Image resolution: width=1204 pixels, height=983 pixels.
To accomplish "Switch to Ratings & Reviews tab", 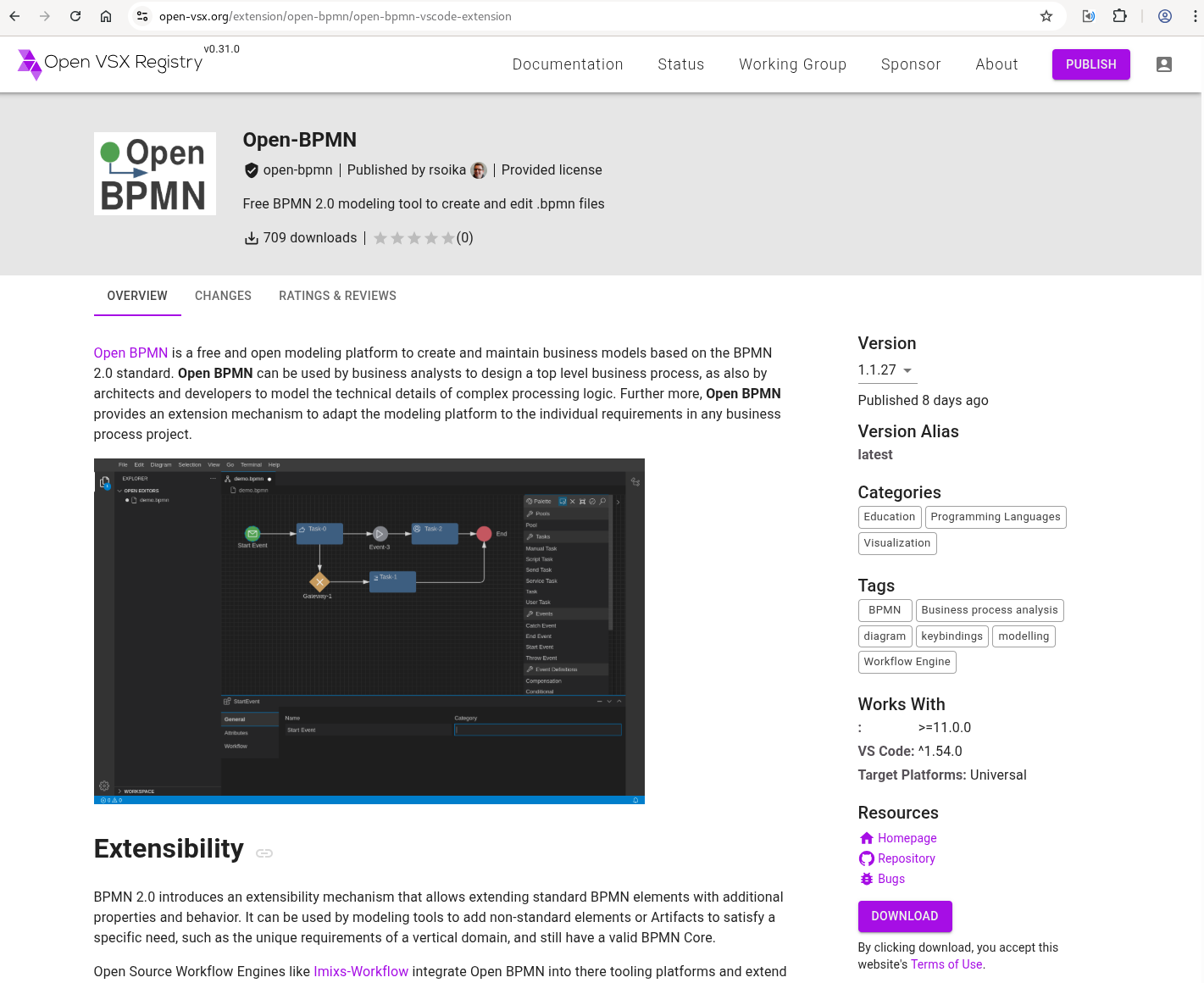I will (x=337, y=296).
